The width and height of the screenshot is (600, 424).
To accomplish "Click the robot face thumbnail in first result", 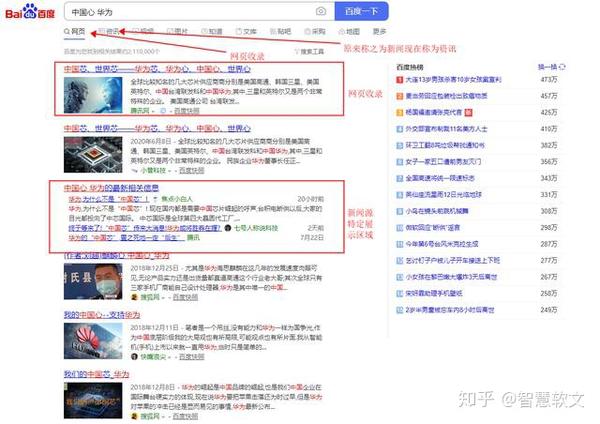I will pos(93,95).
